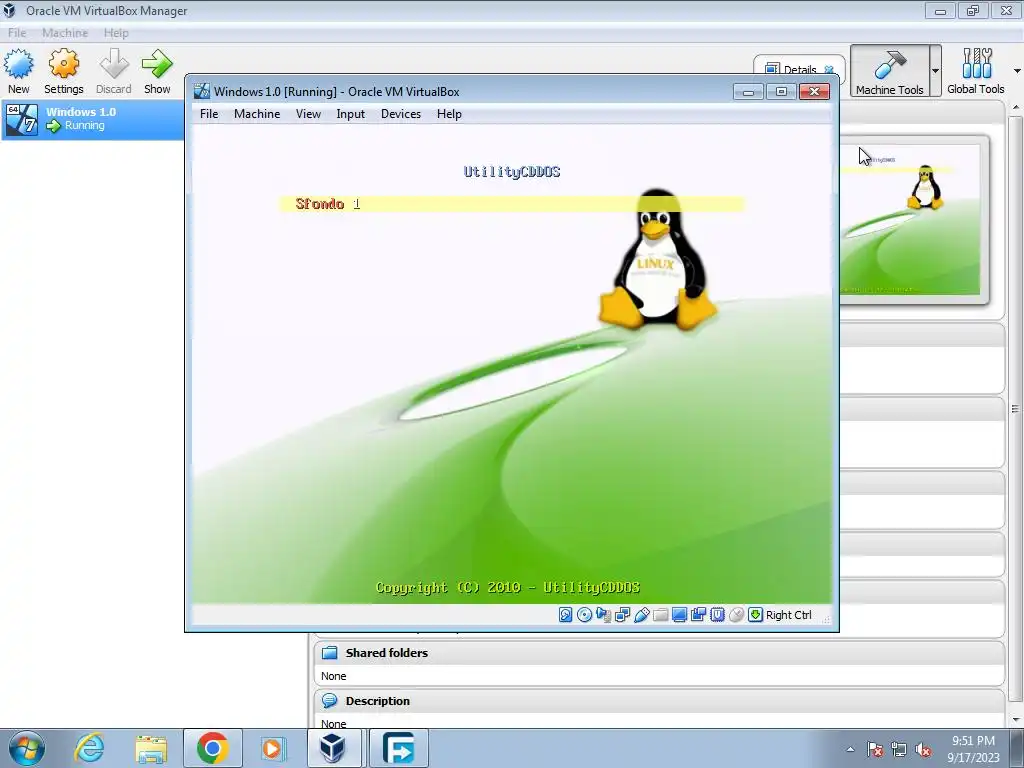The width and height of the screenshot is (1024, 768).
Task: Minimize the Windows 1.0 VM window
Action: 748,91
